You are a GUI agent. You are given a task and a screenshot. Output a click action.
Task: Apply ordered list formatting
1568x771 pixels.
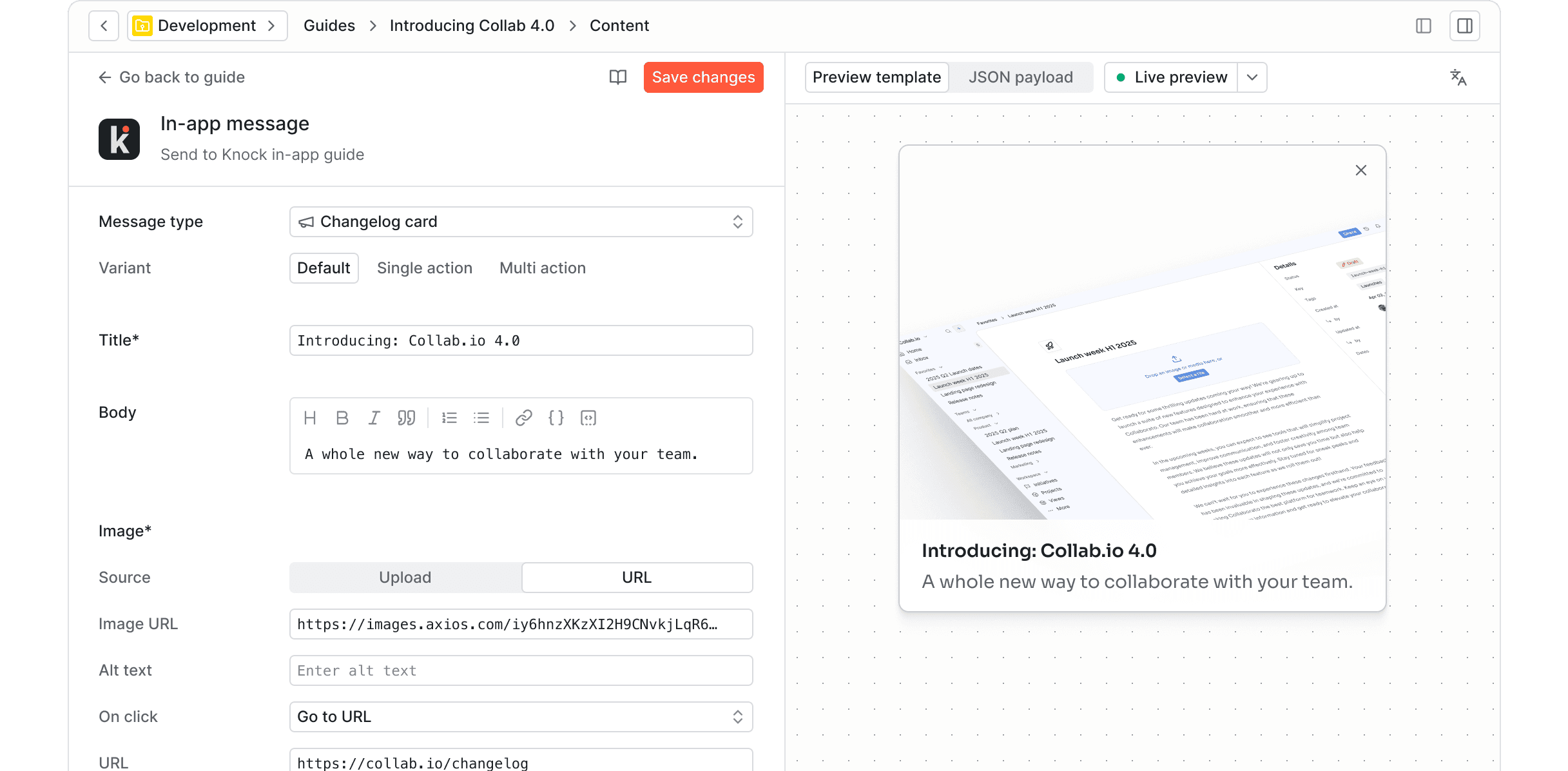(449, 418)
